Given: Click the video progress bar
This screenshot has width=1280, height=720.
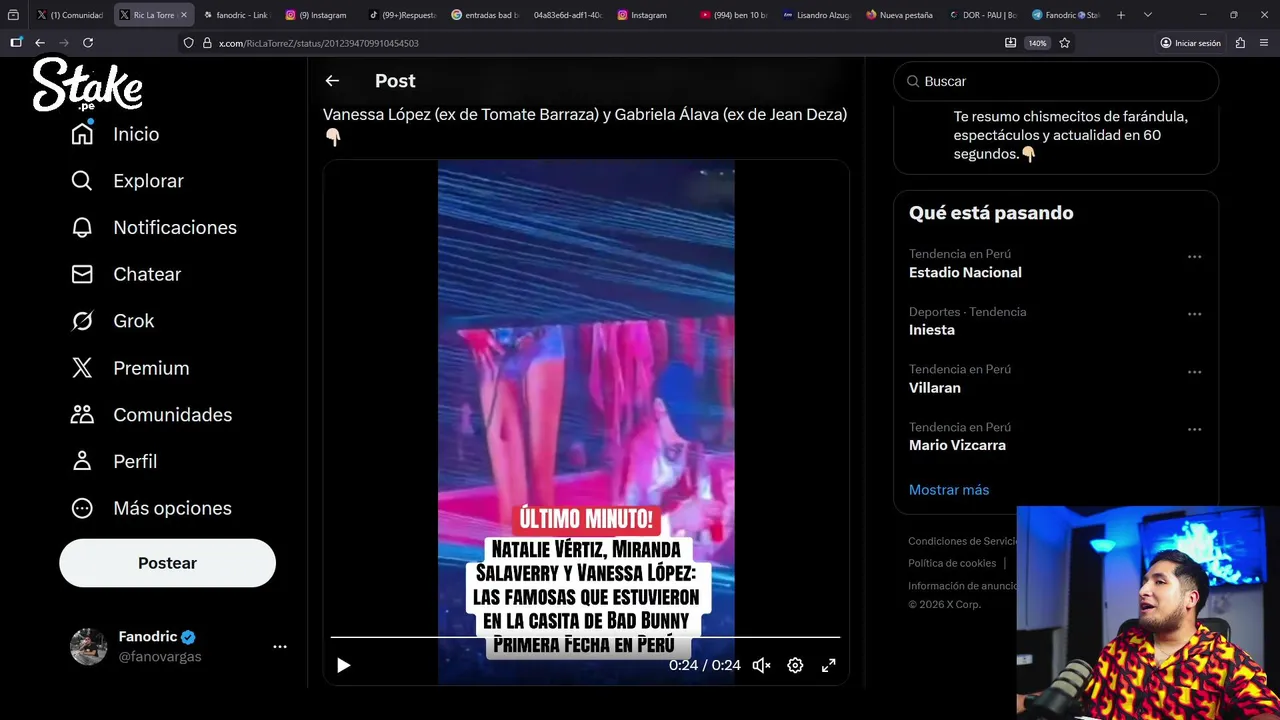Looking at the screenshot, I should 585,637.
